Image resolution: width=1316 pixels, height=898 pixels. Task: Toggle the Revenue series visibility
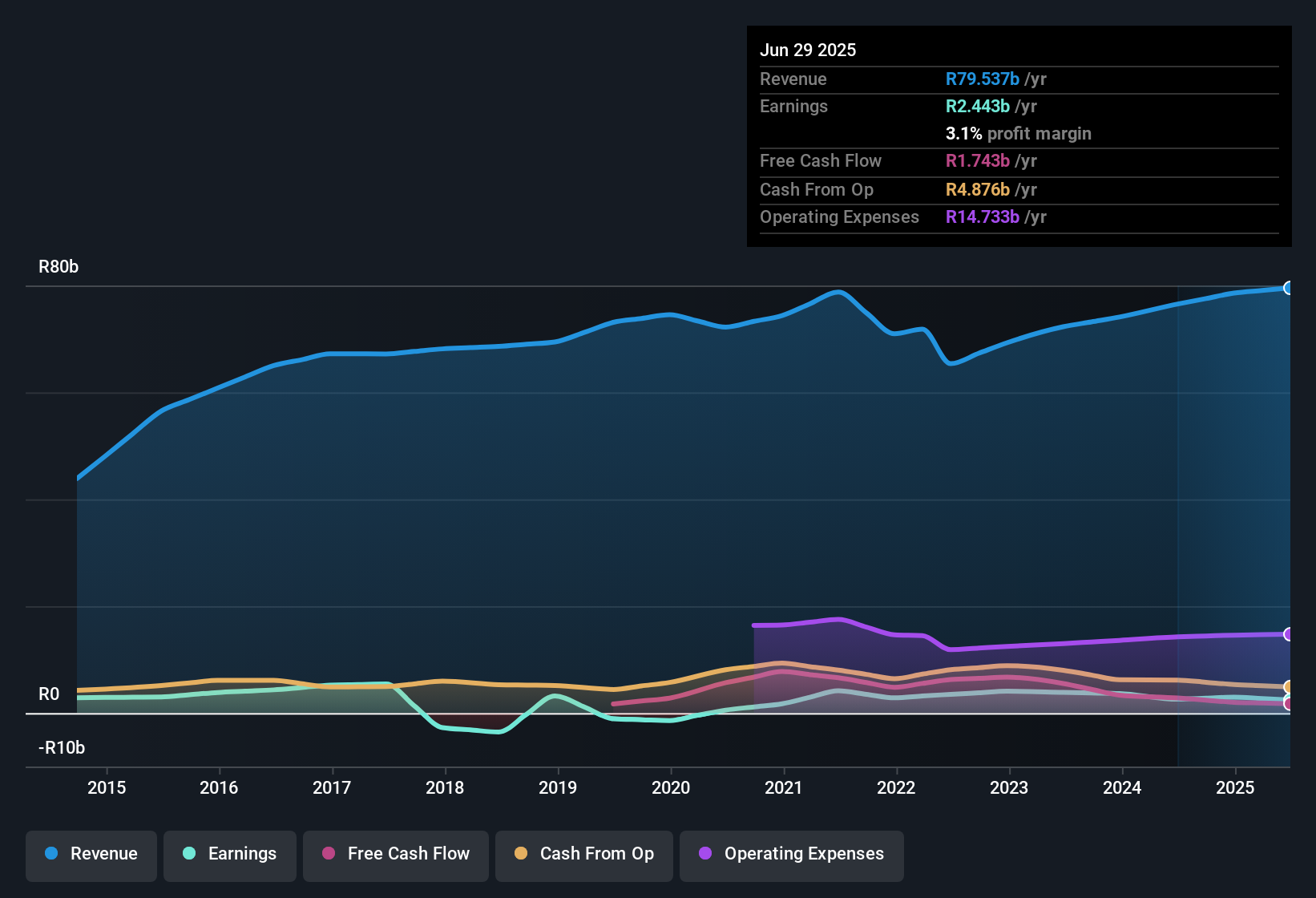(91, 856)
